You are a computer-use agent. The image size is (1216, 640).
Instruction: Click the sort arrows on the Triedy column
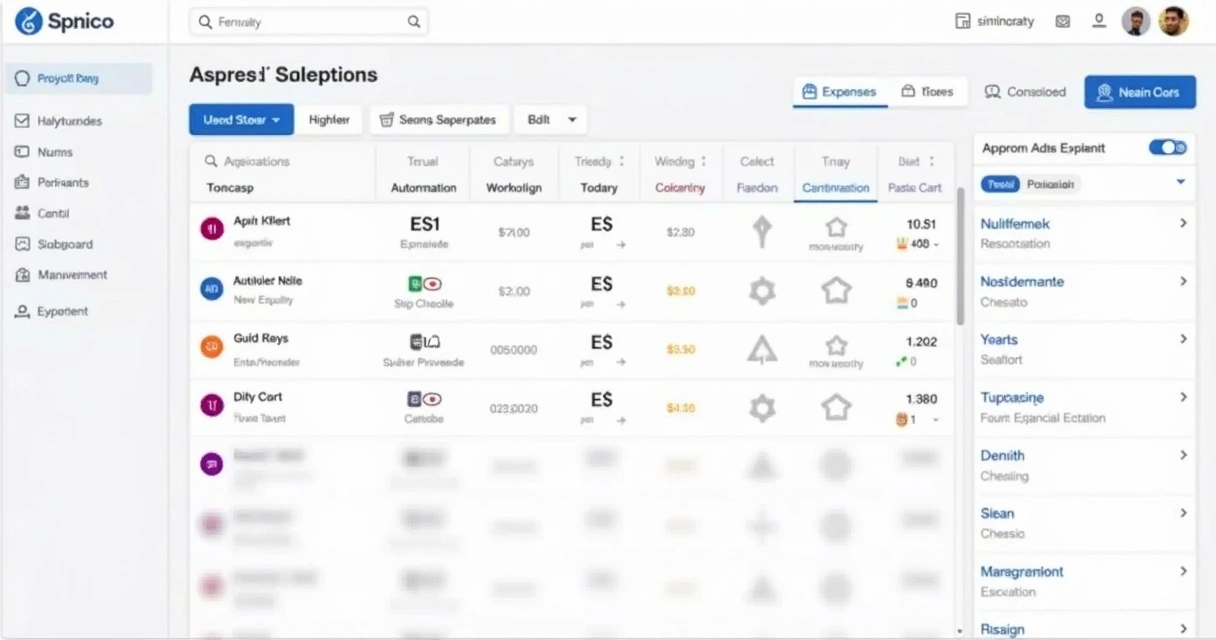click(x=622, y=161)
